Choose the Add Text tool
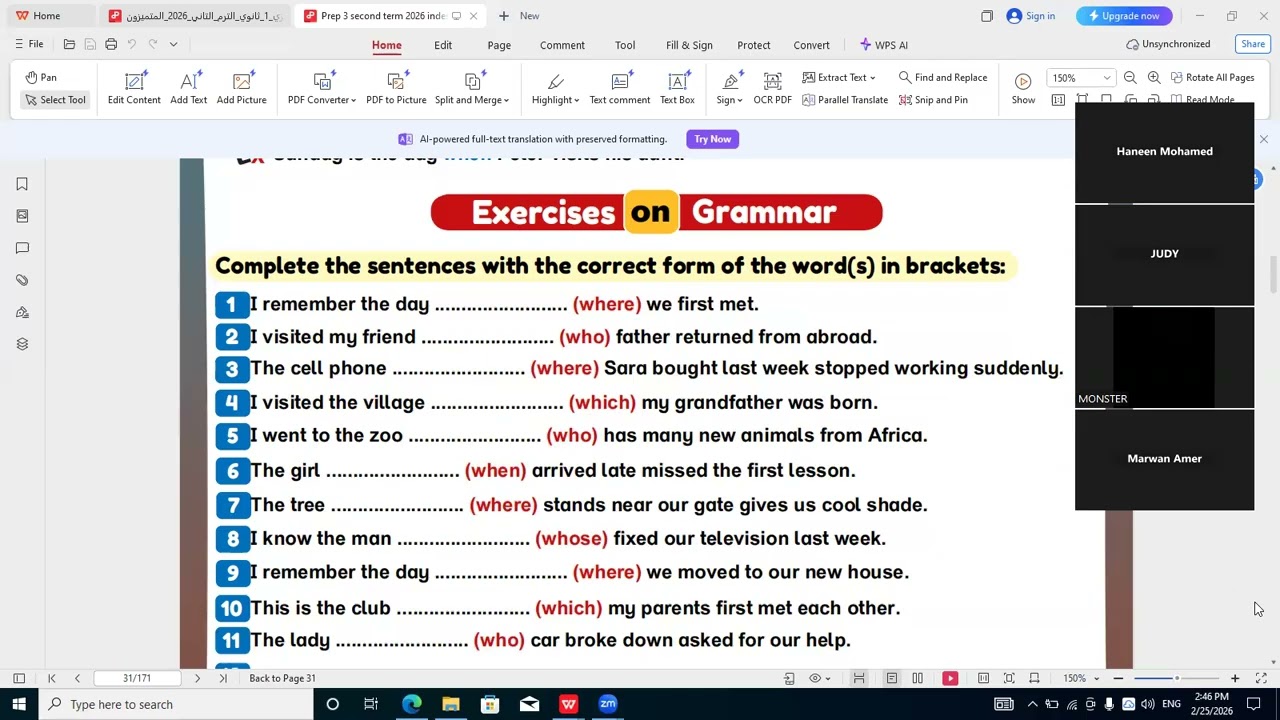 coord(188,88)
